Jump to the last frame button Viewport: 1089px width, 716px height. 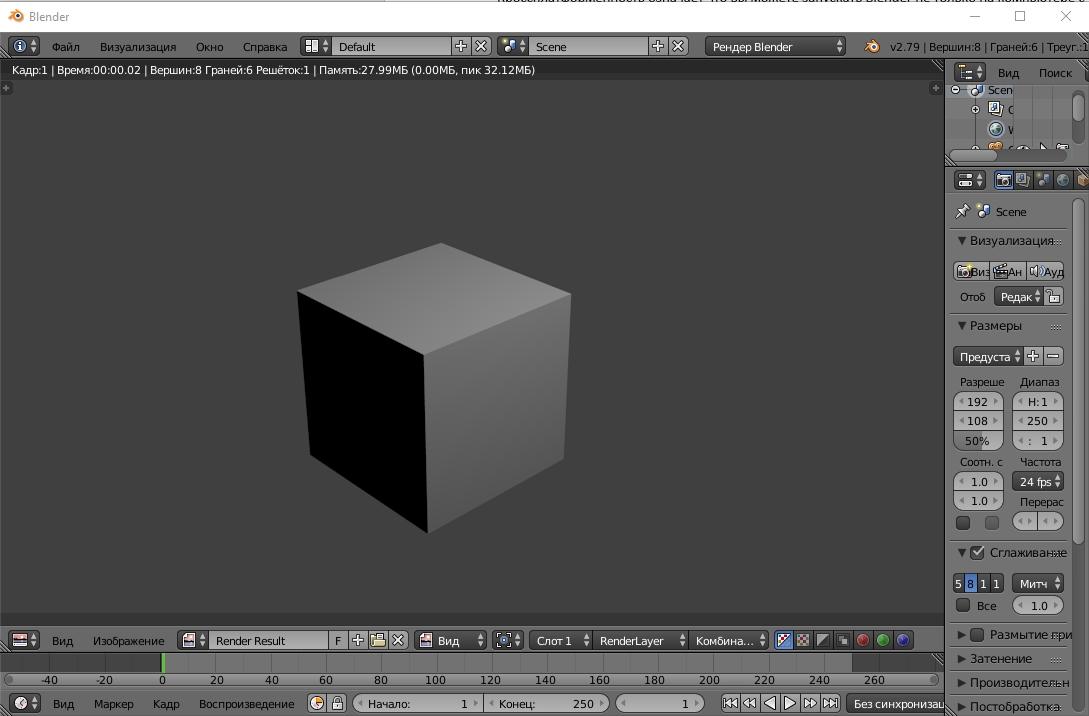click(x=830, y=704)
